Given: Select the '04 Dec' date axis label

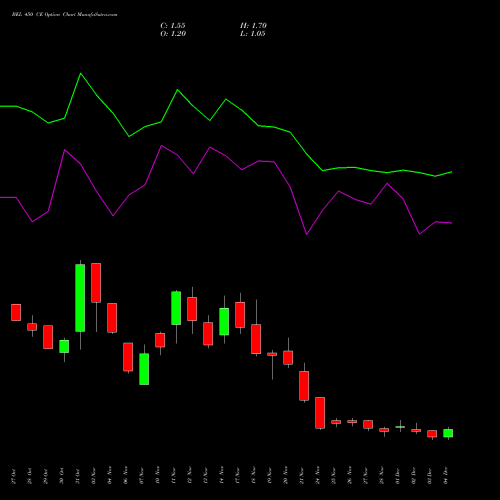Looking at the screenshot, I should pos(446,476).
